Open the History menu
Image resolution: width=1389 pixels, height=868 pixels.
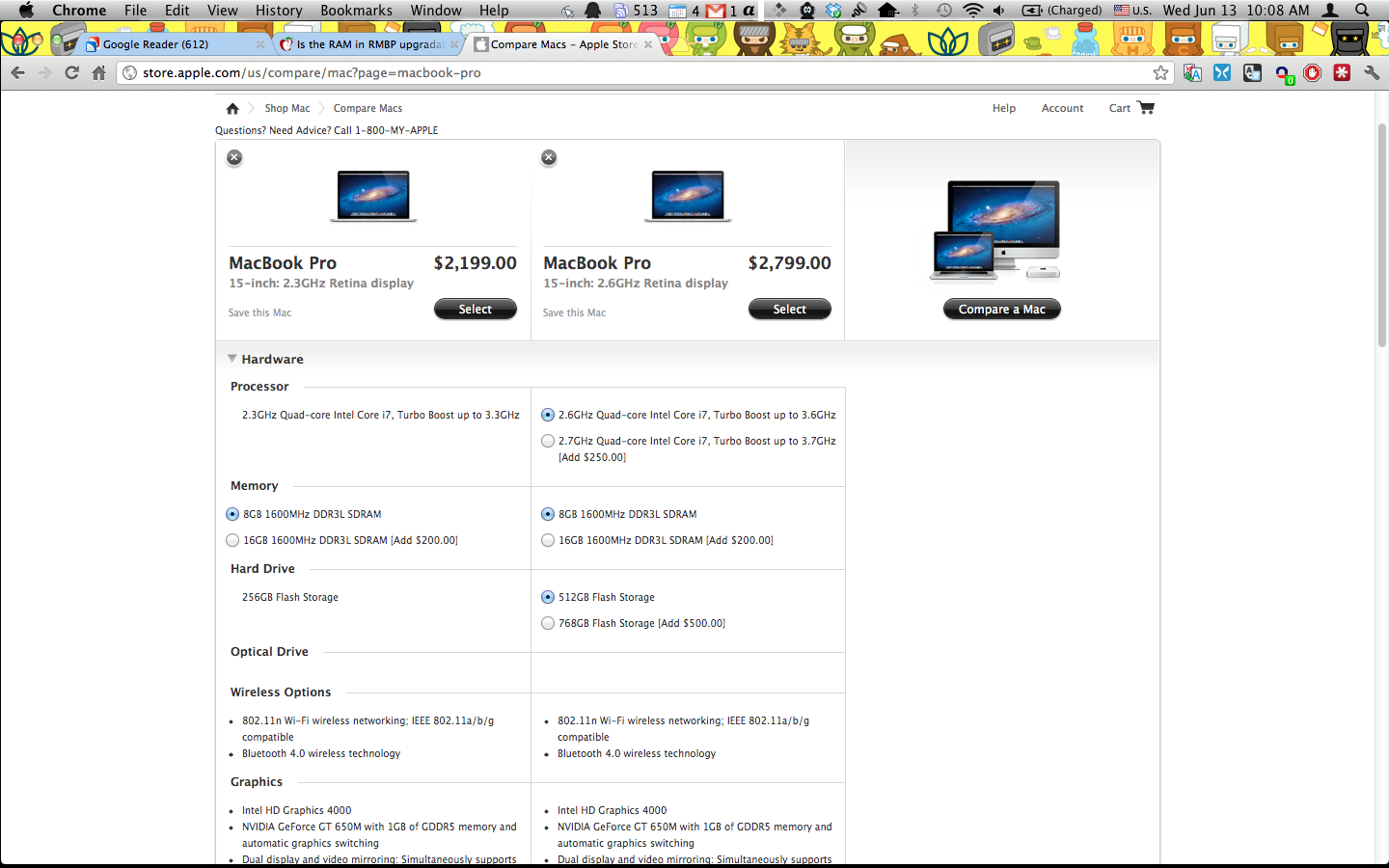tap(279, 10)
